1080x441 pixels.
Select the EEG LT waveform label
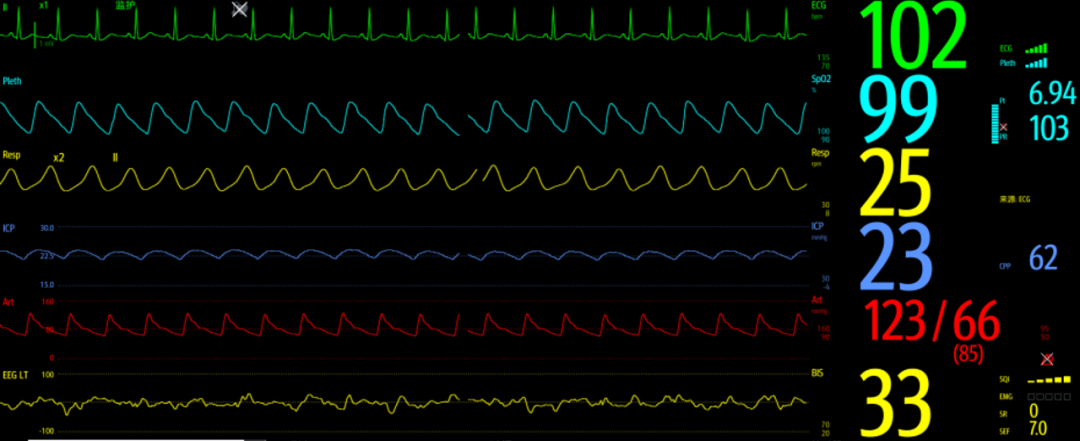click(14, 374)
